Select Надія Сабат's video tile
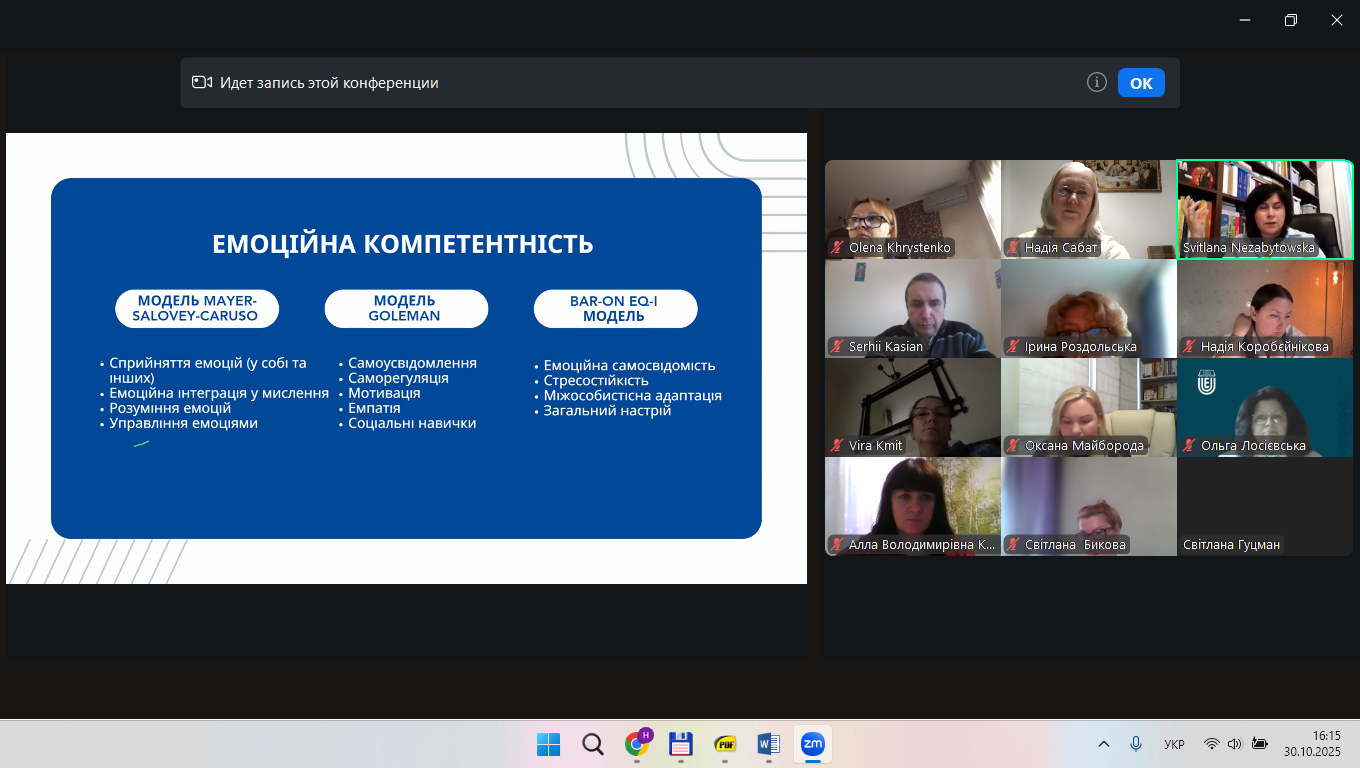Screen dimensions: 1360x768 (1088, 208)
